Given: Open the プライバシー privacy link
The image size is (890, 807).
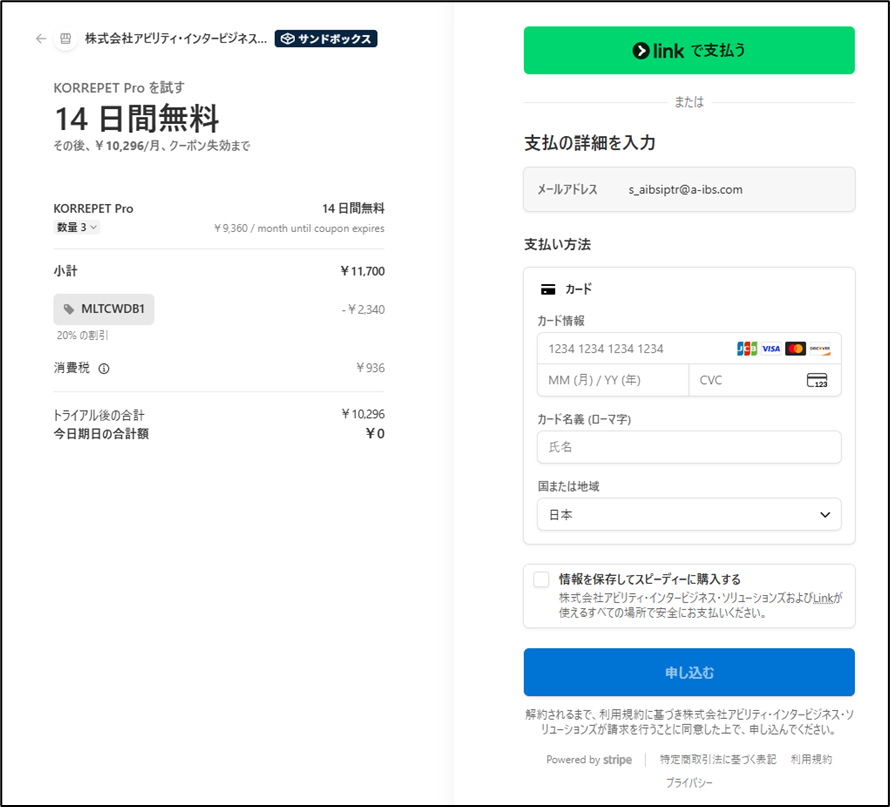Looking at the screenshot, I should tap(689, 783).
